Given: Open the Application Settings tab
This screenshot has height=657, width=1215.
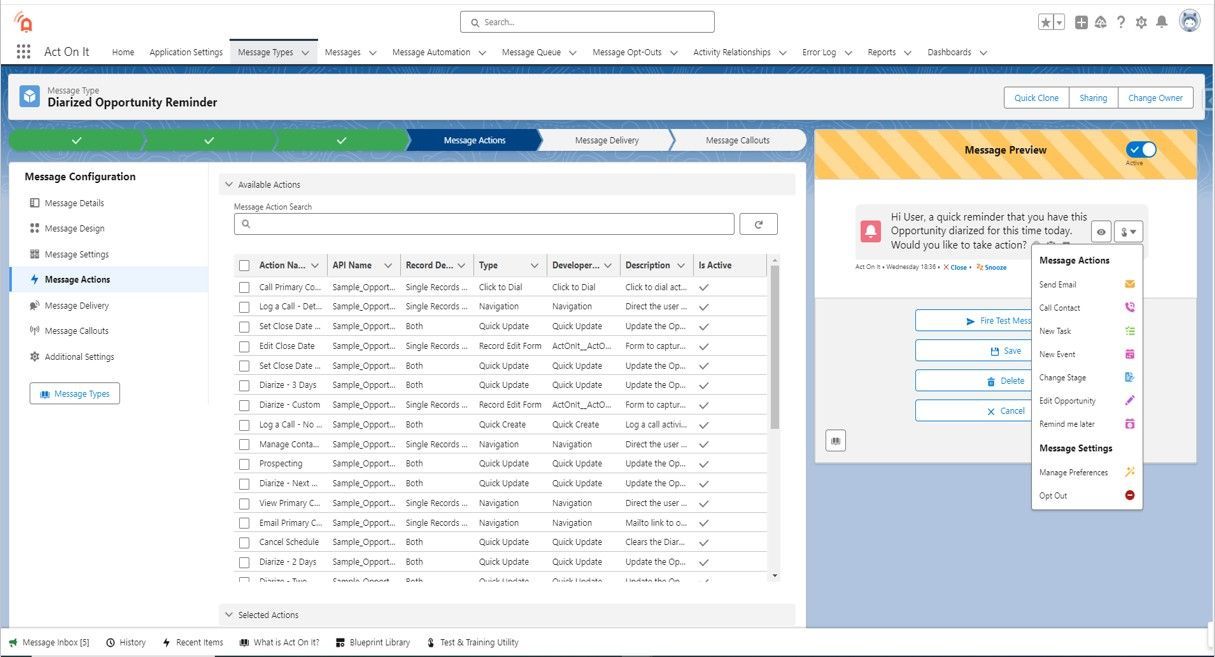Looking at the screenshot, I should (186, 53).
